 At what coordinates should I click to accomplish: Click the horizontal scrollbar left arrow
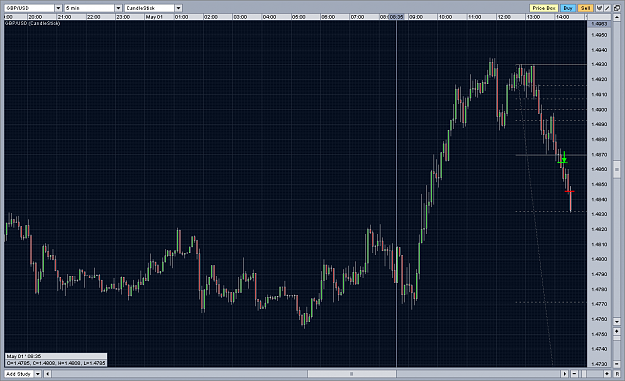47,374
